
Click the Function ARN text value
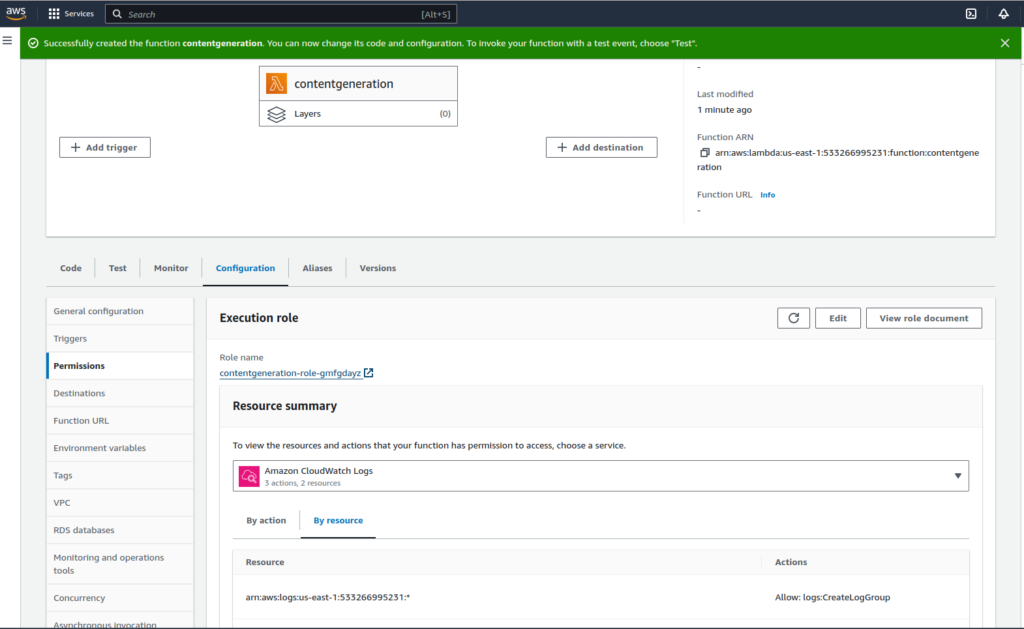838,160
